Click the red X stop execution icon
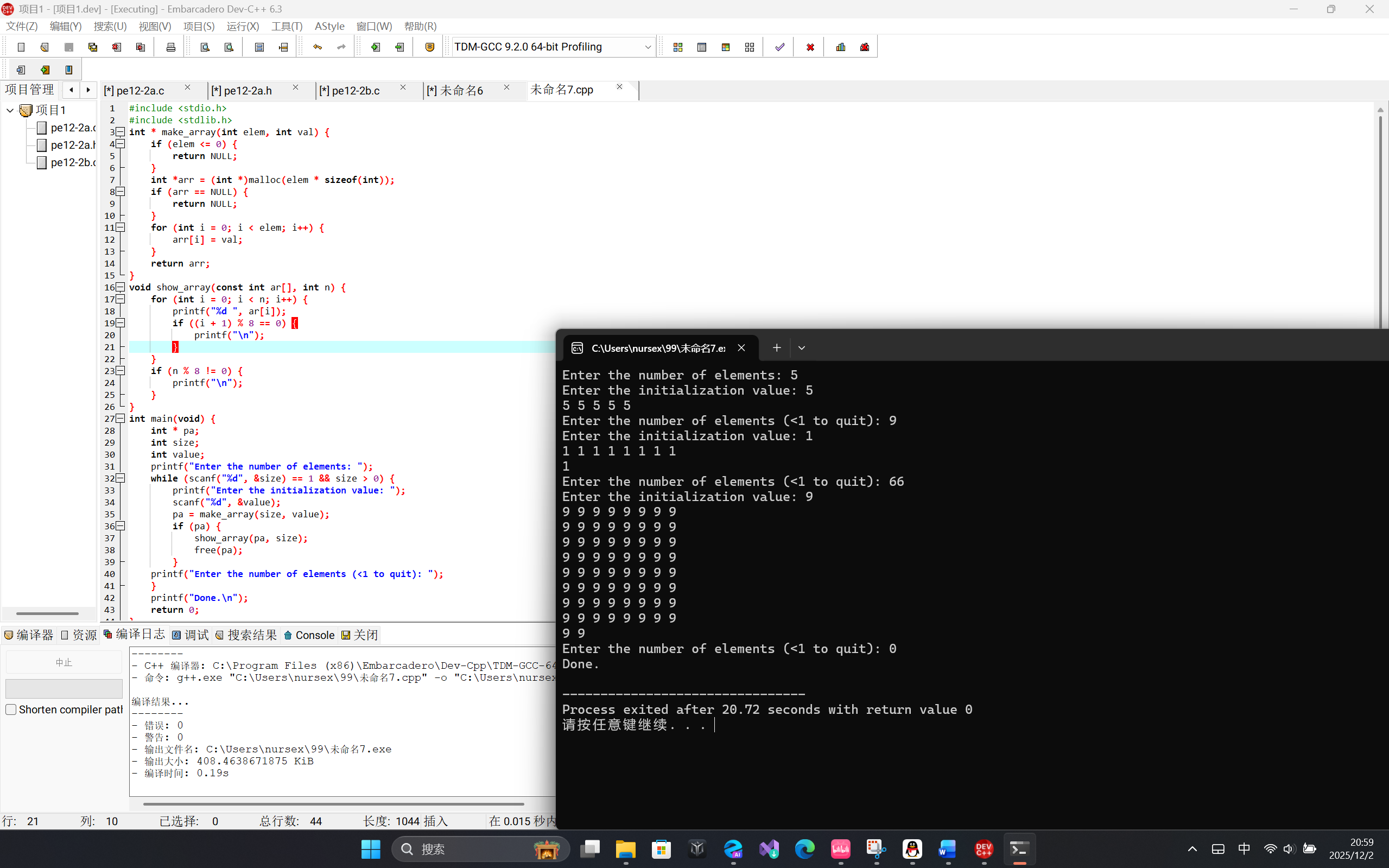The width and height of the screenshot is (1389, 868). tap(810, 47)
